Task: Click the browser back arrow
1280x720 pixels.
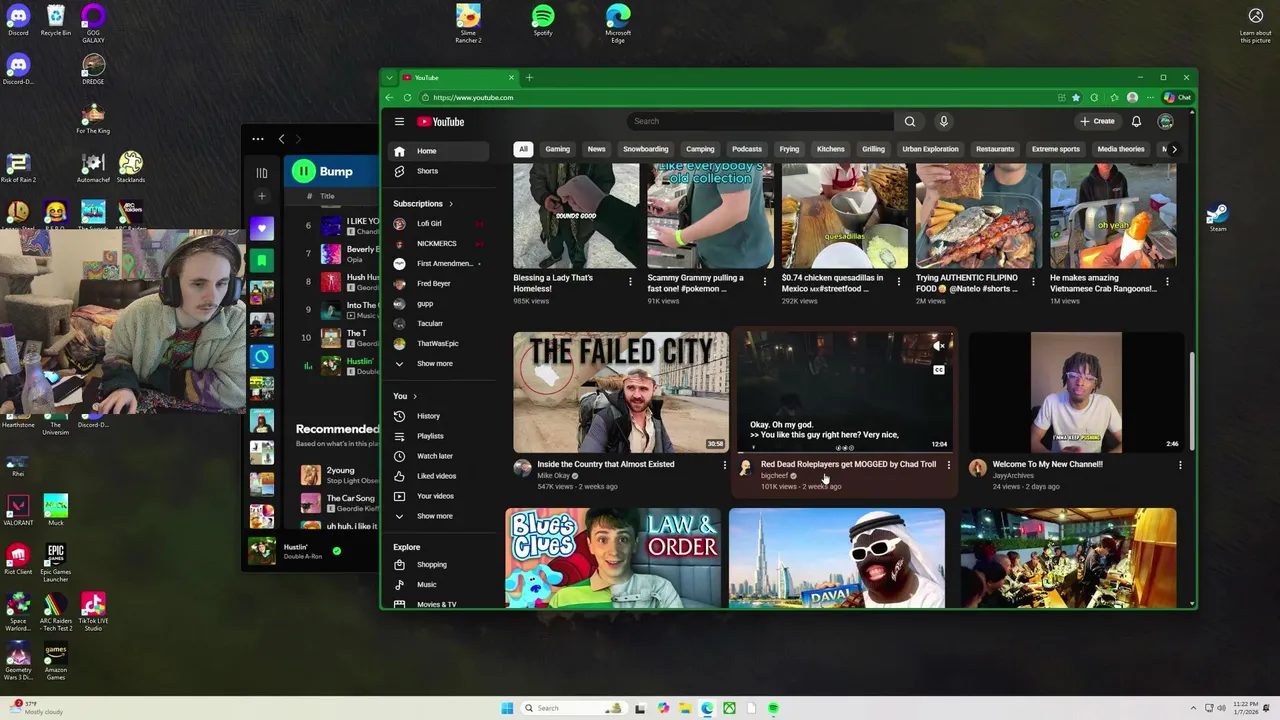Action: pyautogui.click(x=389, y=98)
